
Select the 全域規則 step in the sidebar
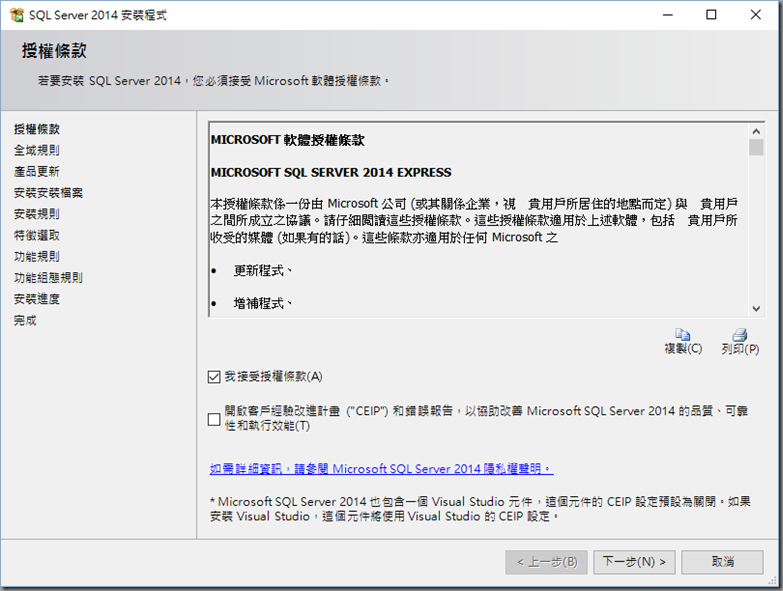[37, 150]
